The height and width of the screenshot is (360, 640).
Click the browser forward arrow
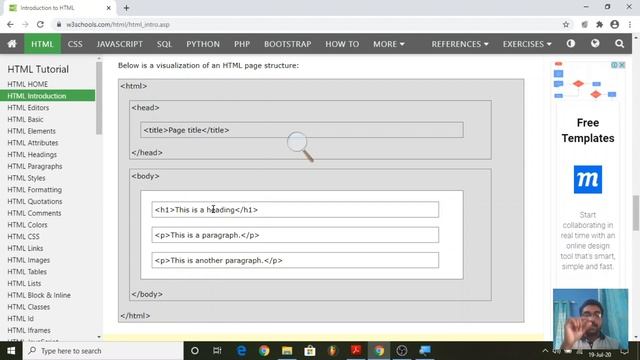click(25, 24)
